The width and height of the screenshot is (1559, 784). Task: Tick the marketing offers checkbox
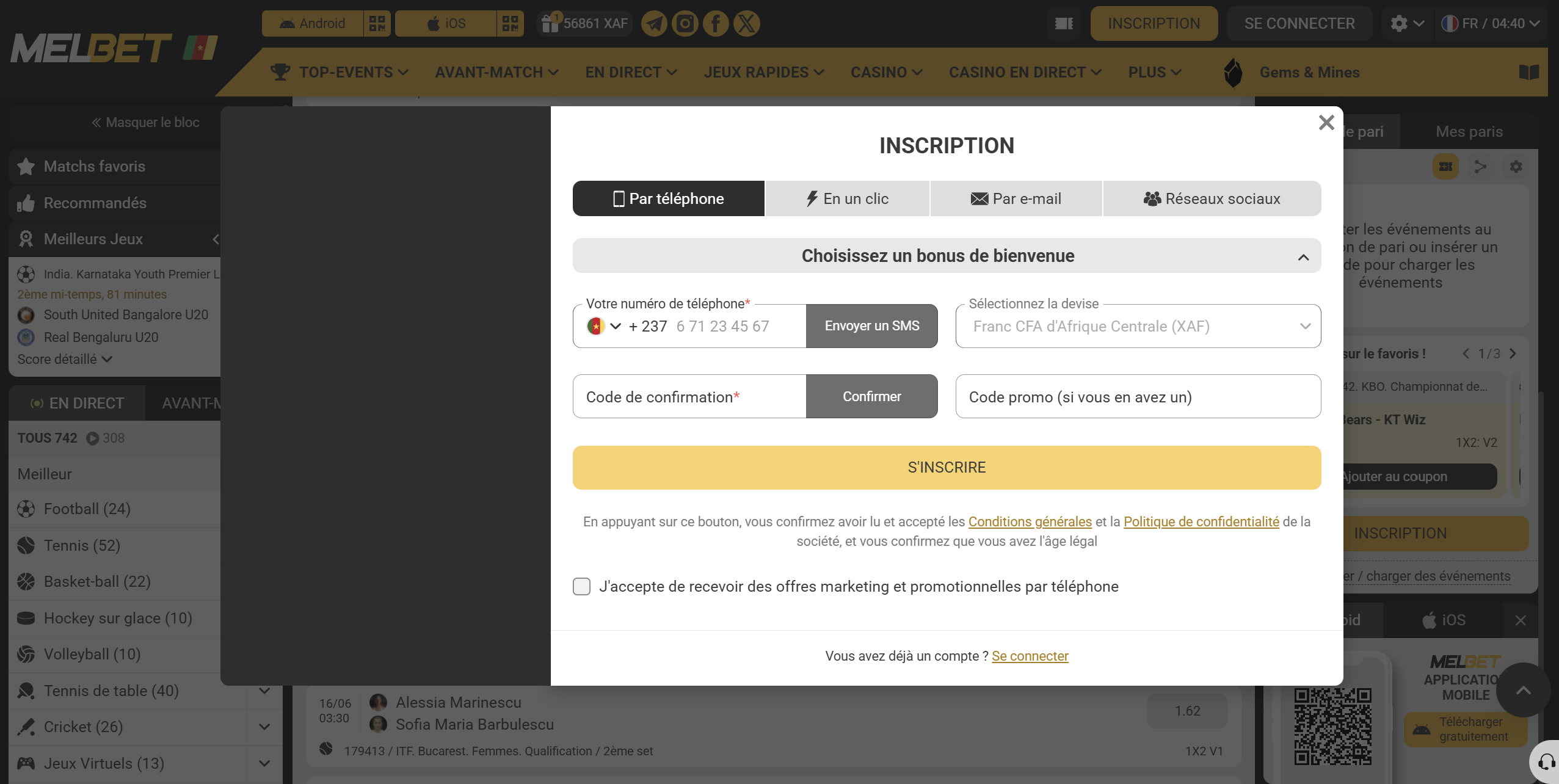[581, 587]
